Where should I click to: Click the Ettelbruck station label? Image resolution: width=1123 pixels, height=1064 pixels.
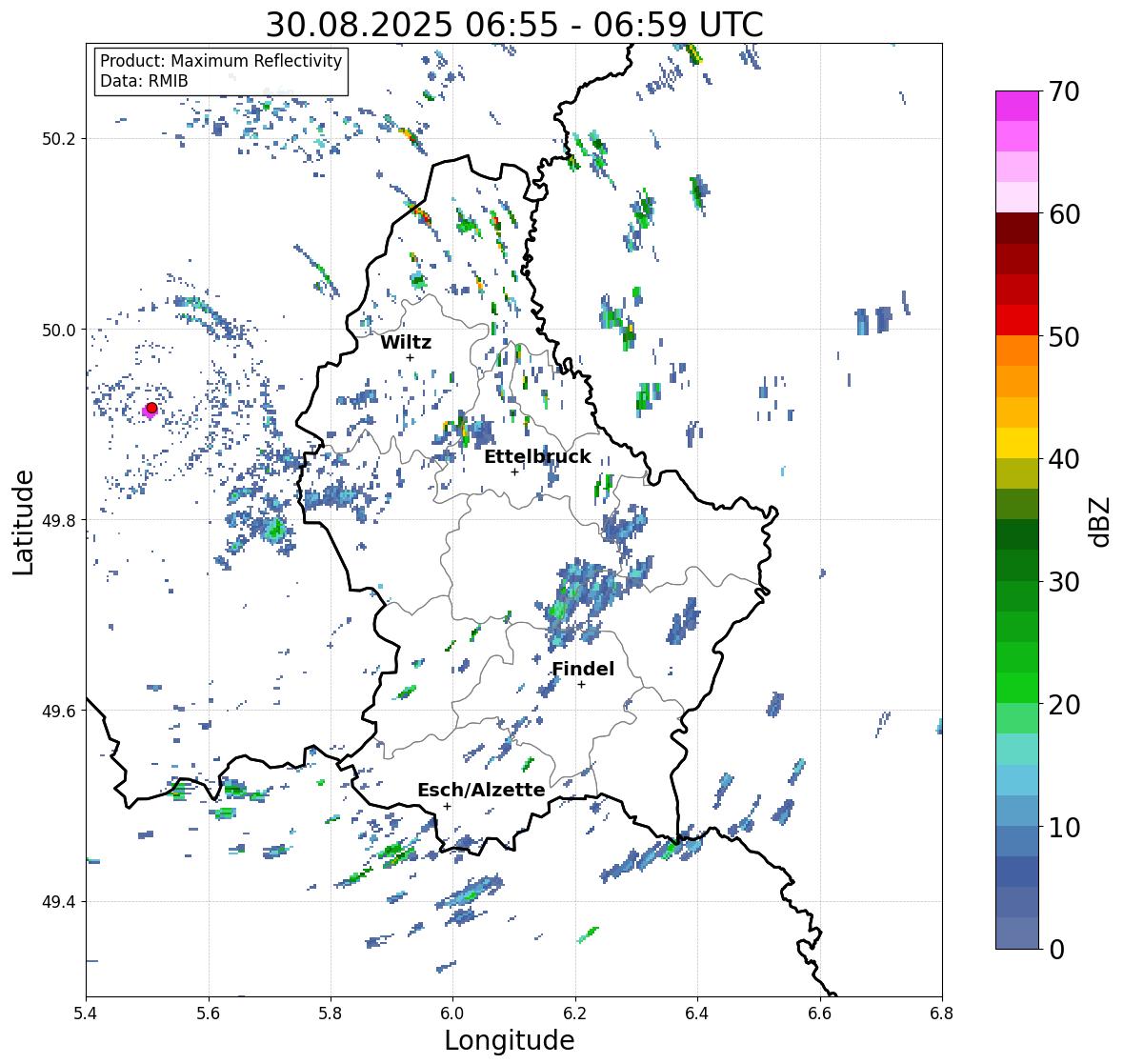(537, 456)
